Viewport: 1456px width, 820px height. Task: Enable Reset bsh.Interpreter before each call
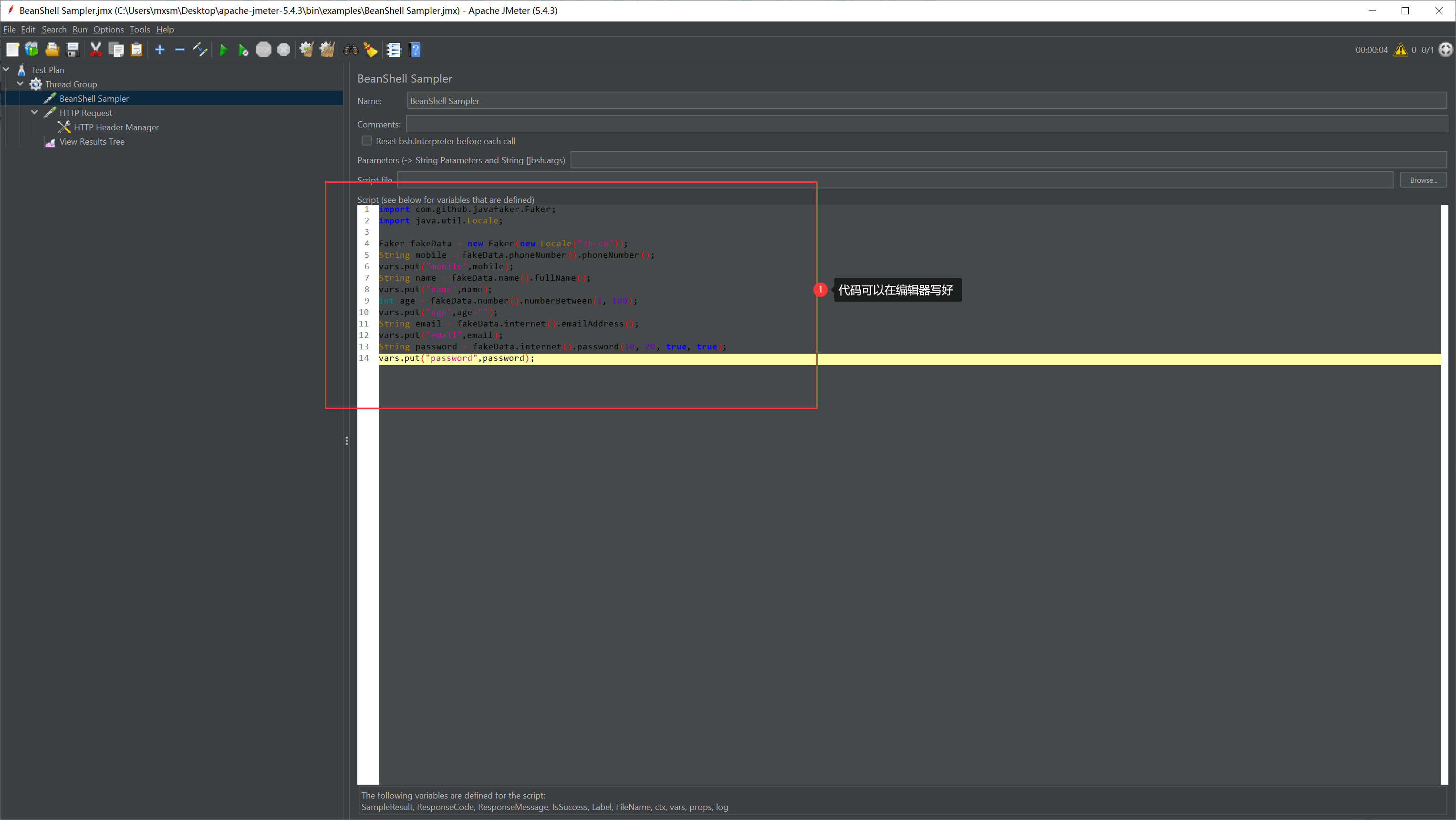pyautogui.click(x=367, y=141)
